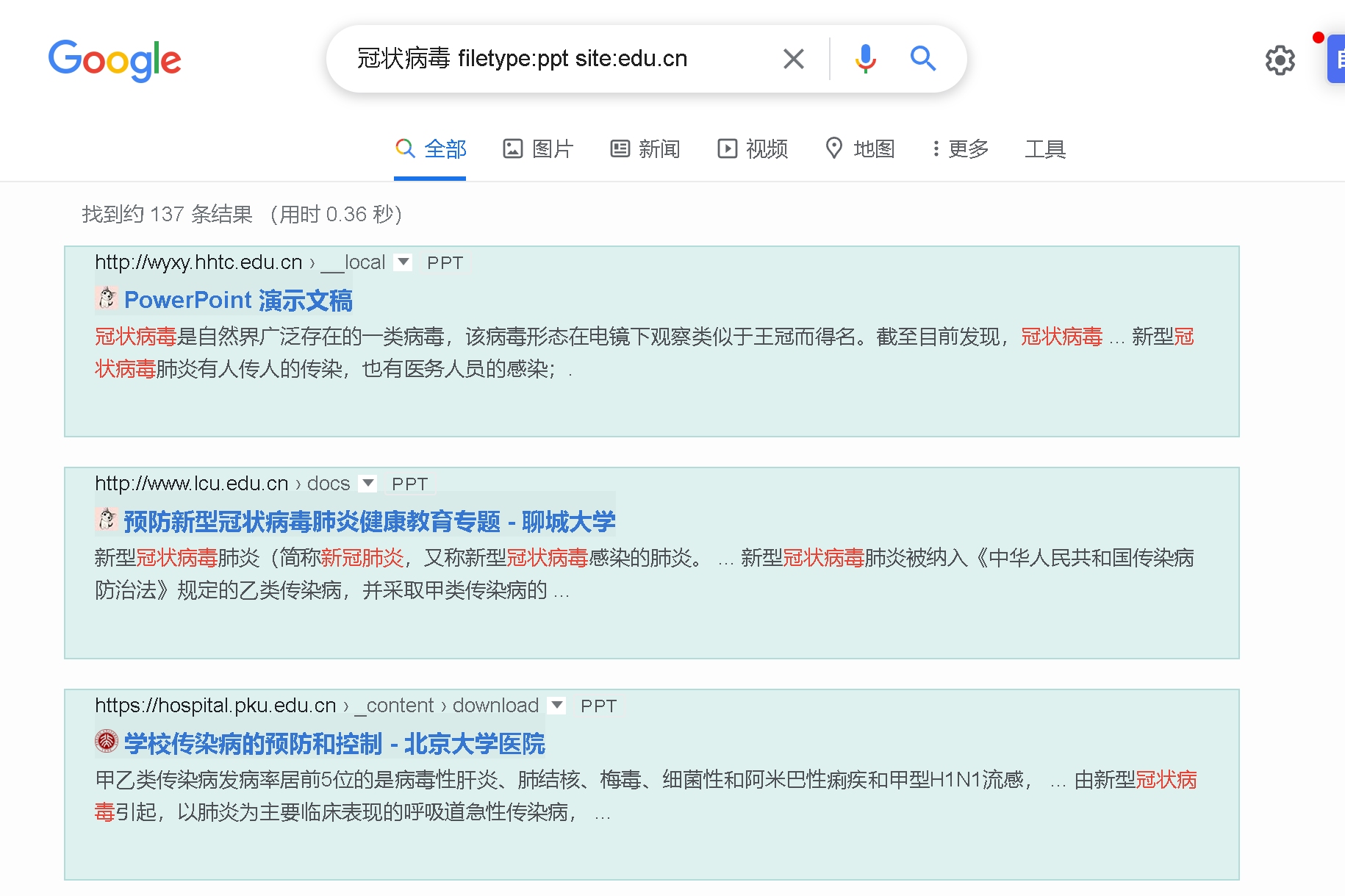Open quick settings via the gear icon

pos(1280,60)
